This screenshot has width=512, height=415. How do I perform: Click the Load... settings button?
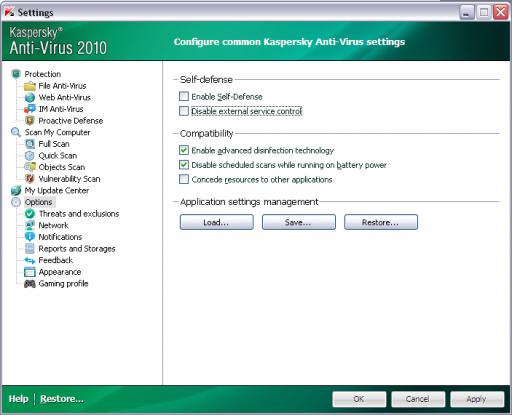click(217, 222)
